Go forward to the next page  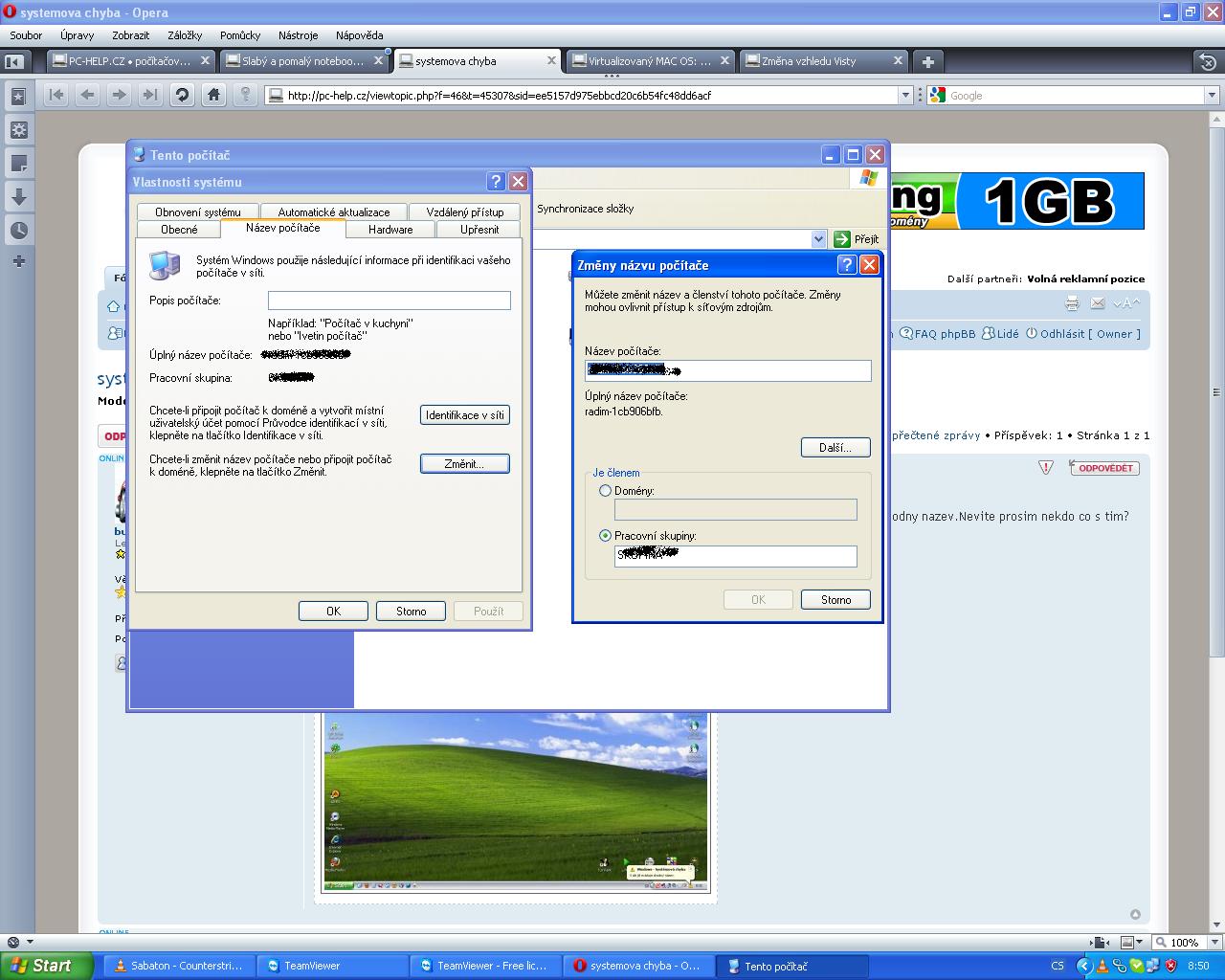[x=119, y=95]
